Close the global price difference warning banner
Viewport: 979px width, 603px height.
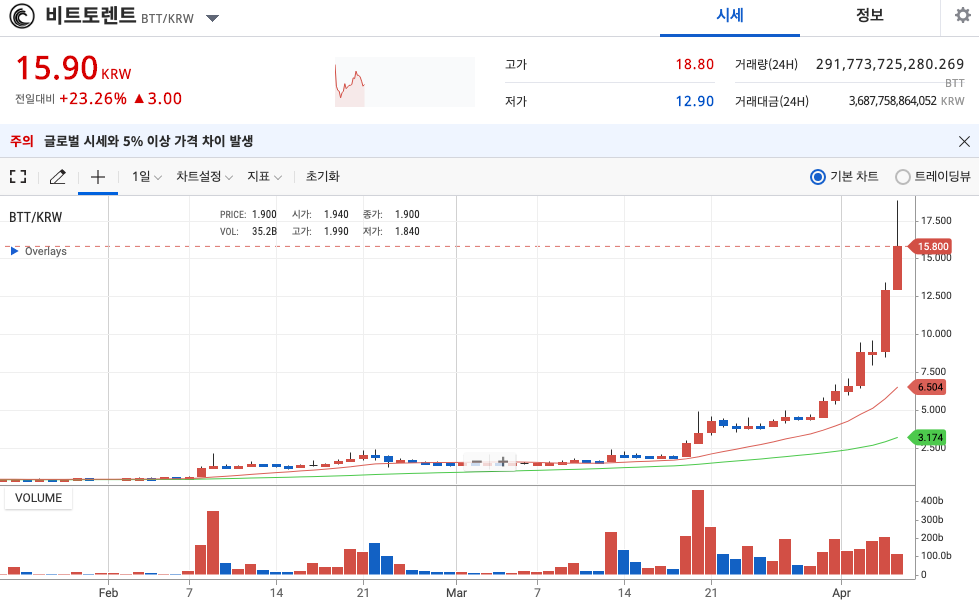click(x=964, y=142)
